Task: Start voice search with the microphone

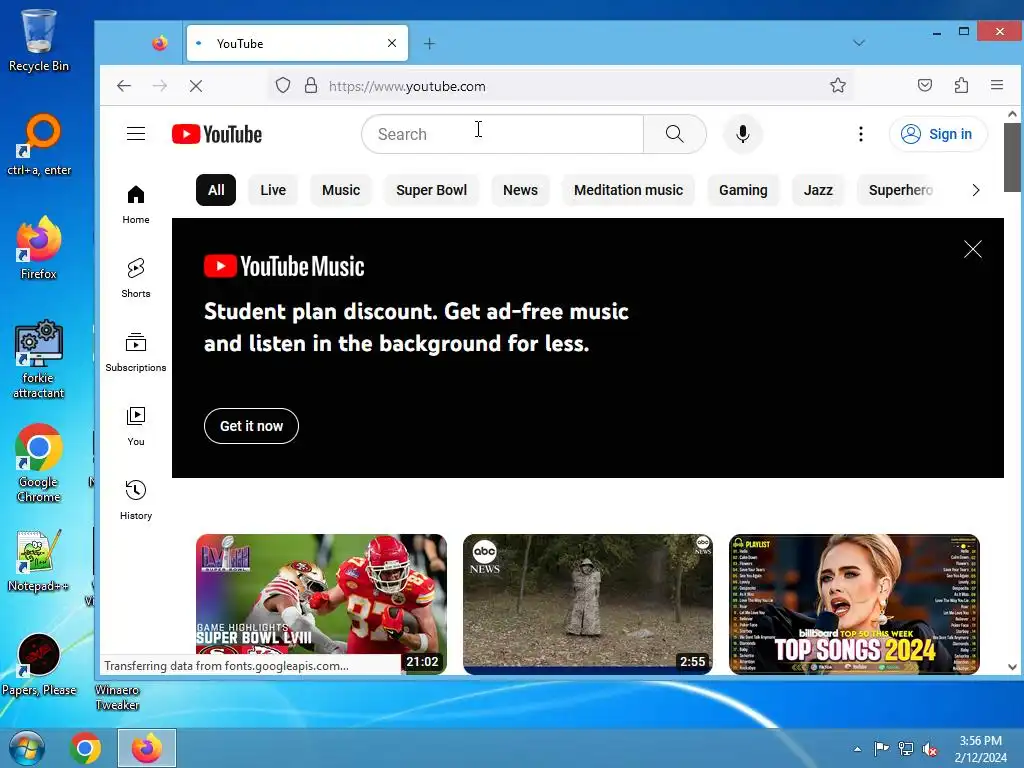Action: [743, 134]
